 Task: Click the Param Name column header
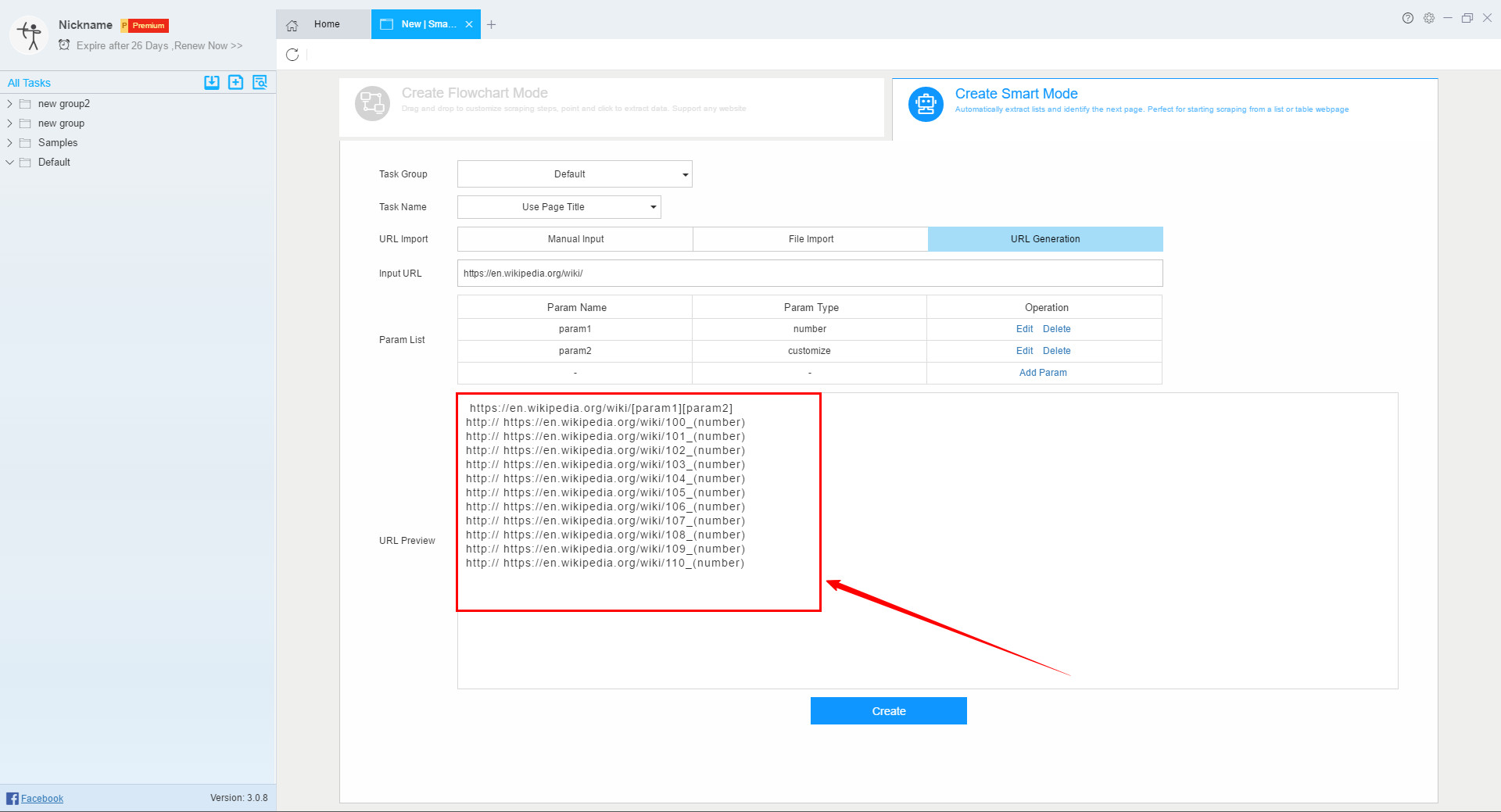pyautogui.click(x=576, y=307)
